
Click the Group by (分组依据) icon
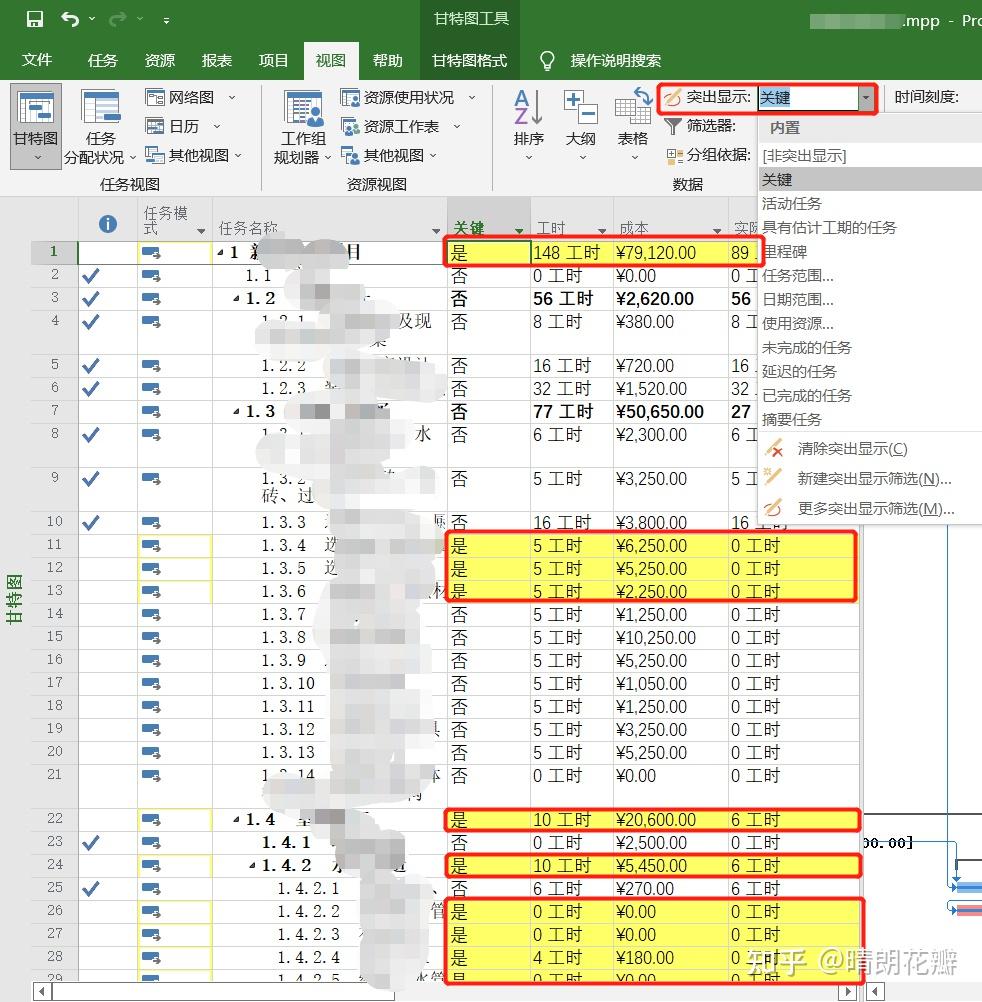pyautogui.click(x=674, y=155)
